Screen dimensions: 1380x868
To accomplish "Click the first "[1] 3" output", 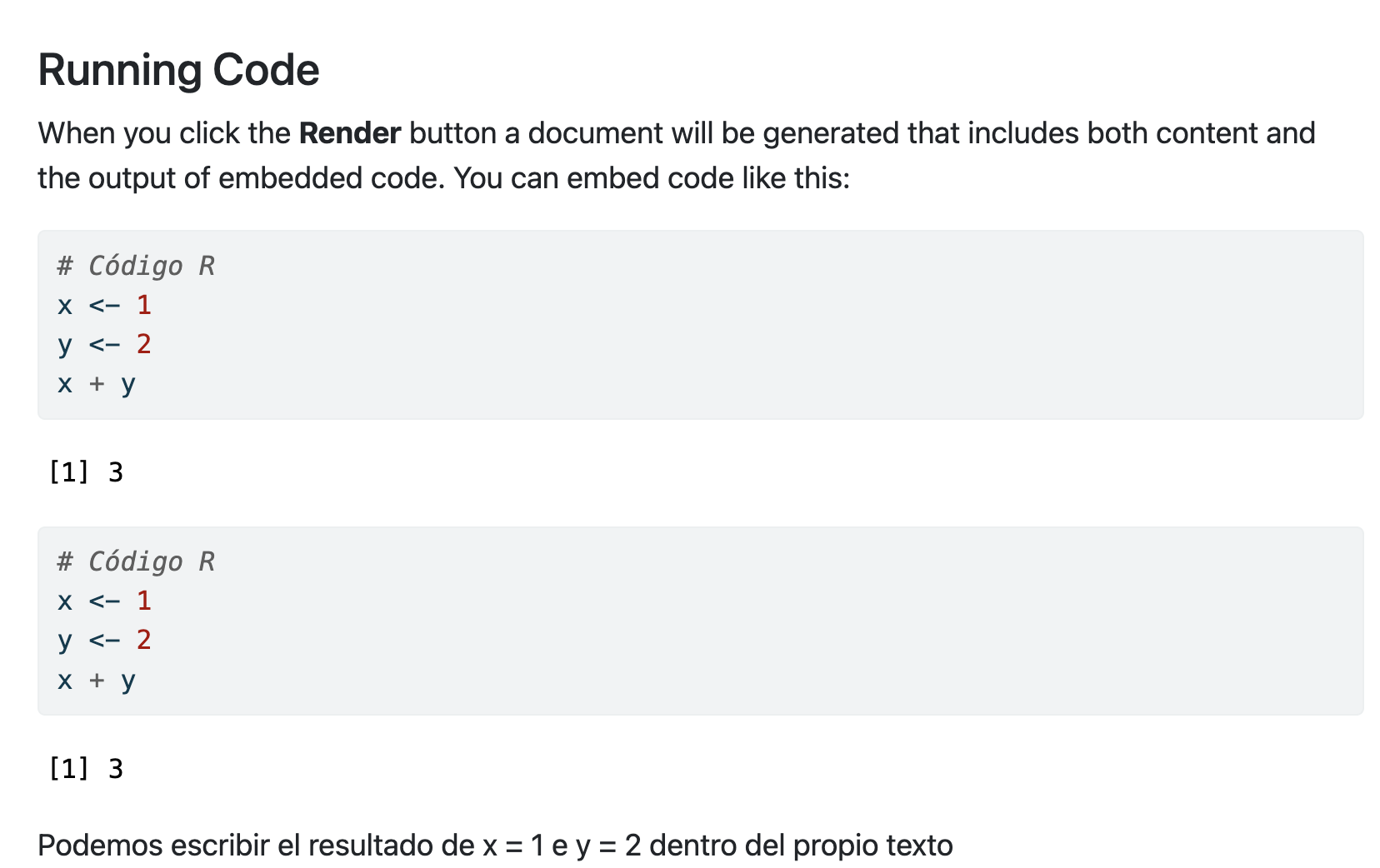I will [x=86, y=472].
